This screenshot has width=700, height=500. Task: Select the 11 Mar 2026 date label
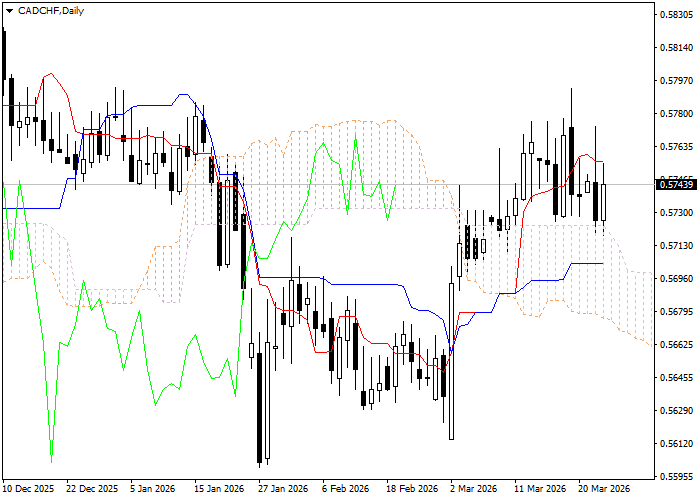[x=538, y=489]
